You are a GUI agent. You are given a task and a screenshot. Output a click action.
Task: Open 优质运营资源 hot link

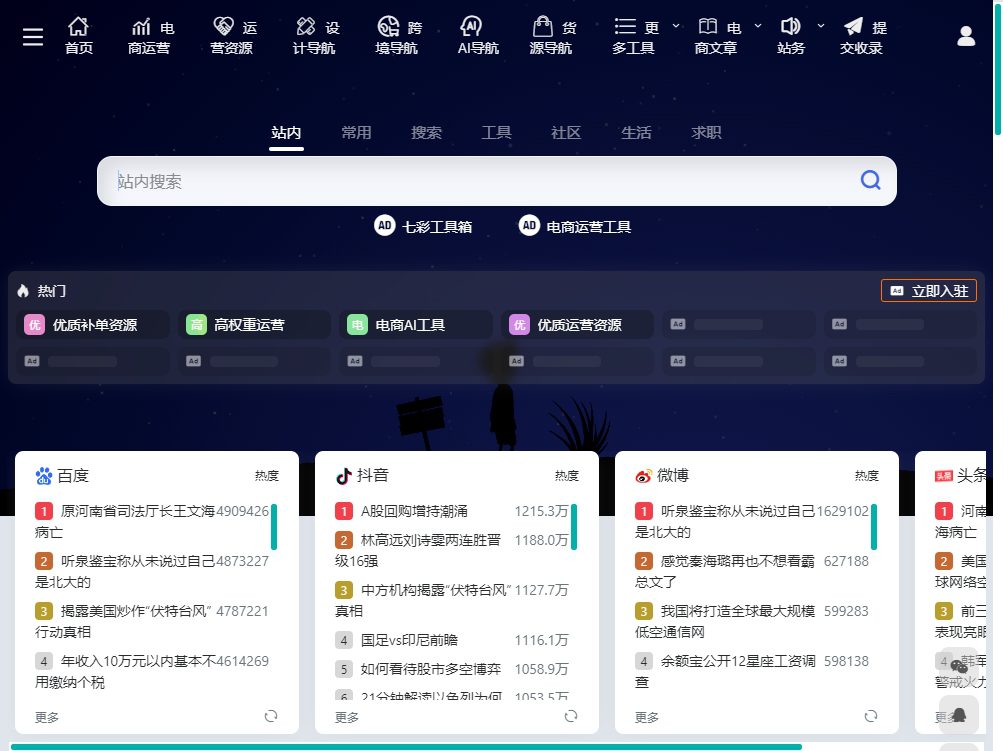click(x=578, y=325)
